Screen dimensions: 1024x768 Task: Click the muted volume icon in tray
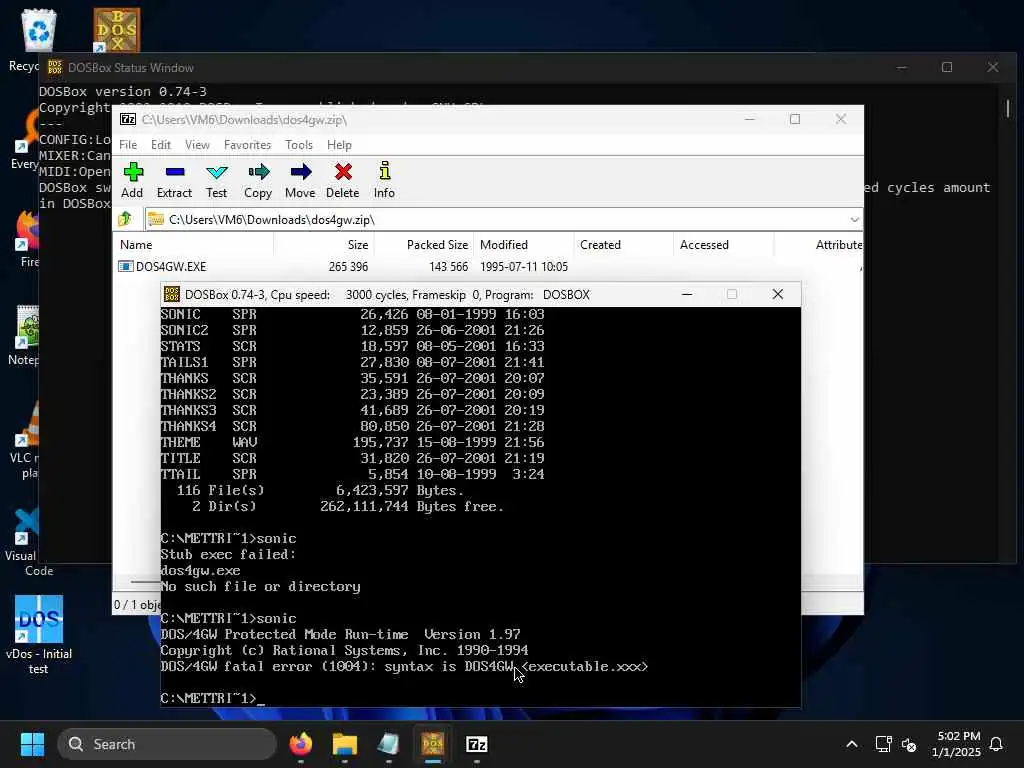coord(908,744)
